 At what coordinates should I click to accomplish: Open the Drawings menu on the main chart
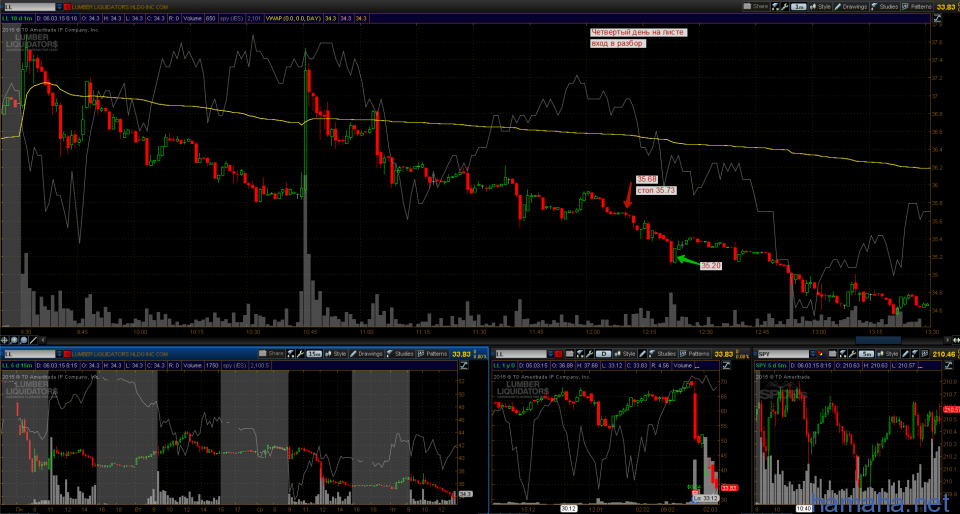click(851, 7)
